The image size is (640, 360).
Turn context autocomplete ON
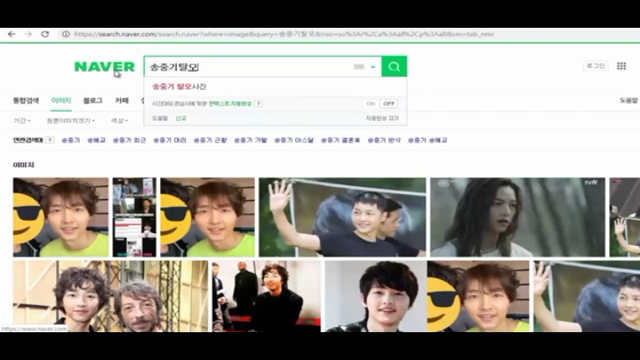tap(371, 104)
